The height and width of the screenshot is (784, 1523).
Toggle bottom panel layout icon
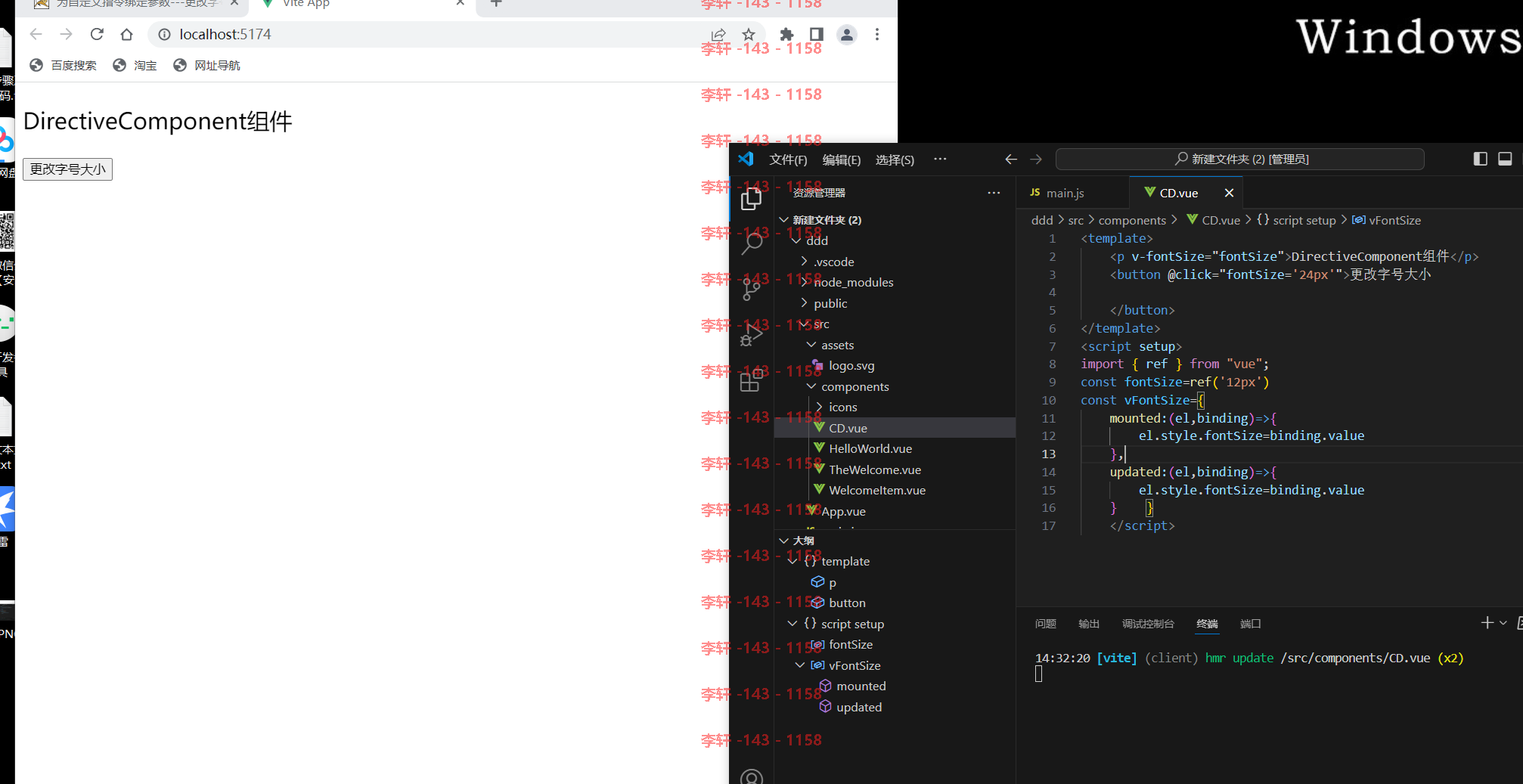[x=1505, y=159]
